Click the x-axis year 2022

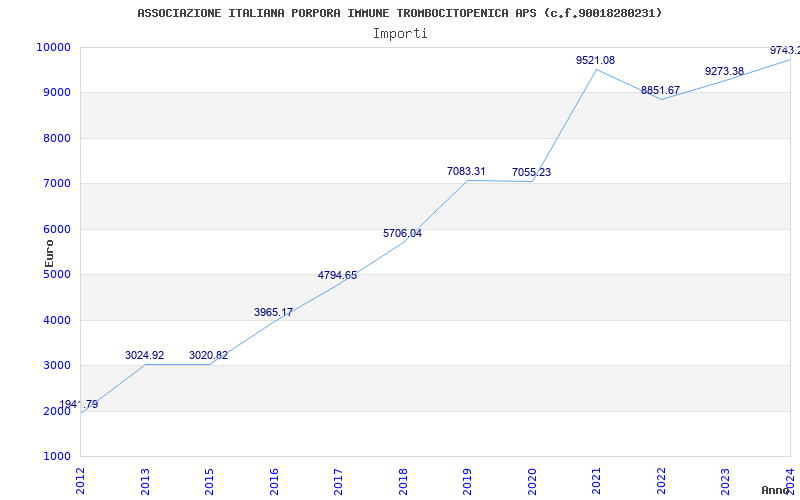coord(661,481)
